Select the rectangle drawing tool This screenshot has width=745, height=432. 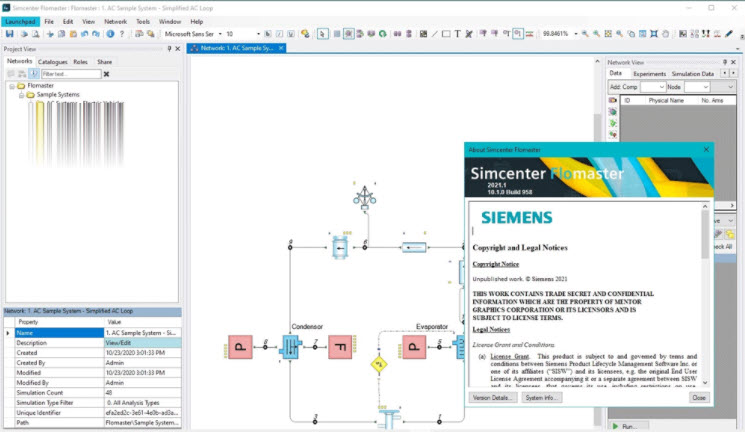tap(446, 34)
